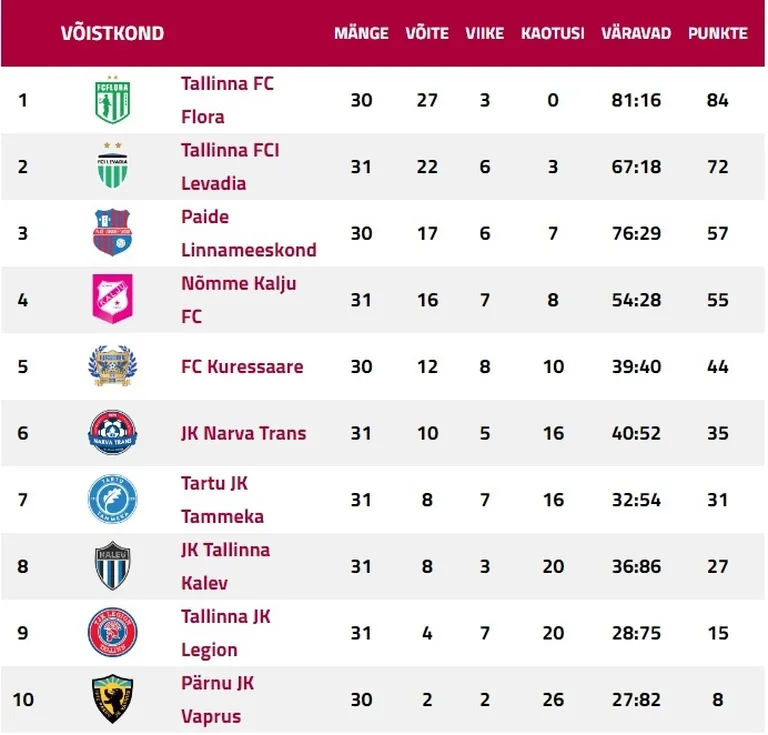Select the blue Tartu Tammeka emblem

coord(112,499)
